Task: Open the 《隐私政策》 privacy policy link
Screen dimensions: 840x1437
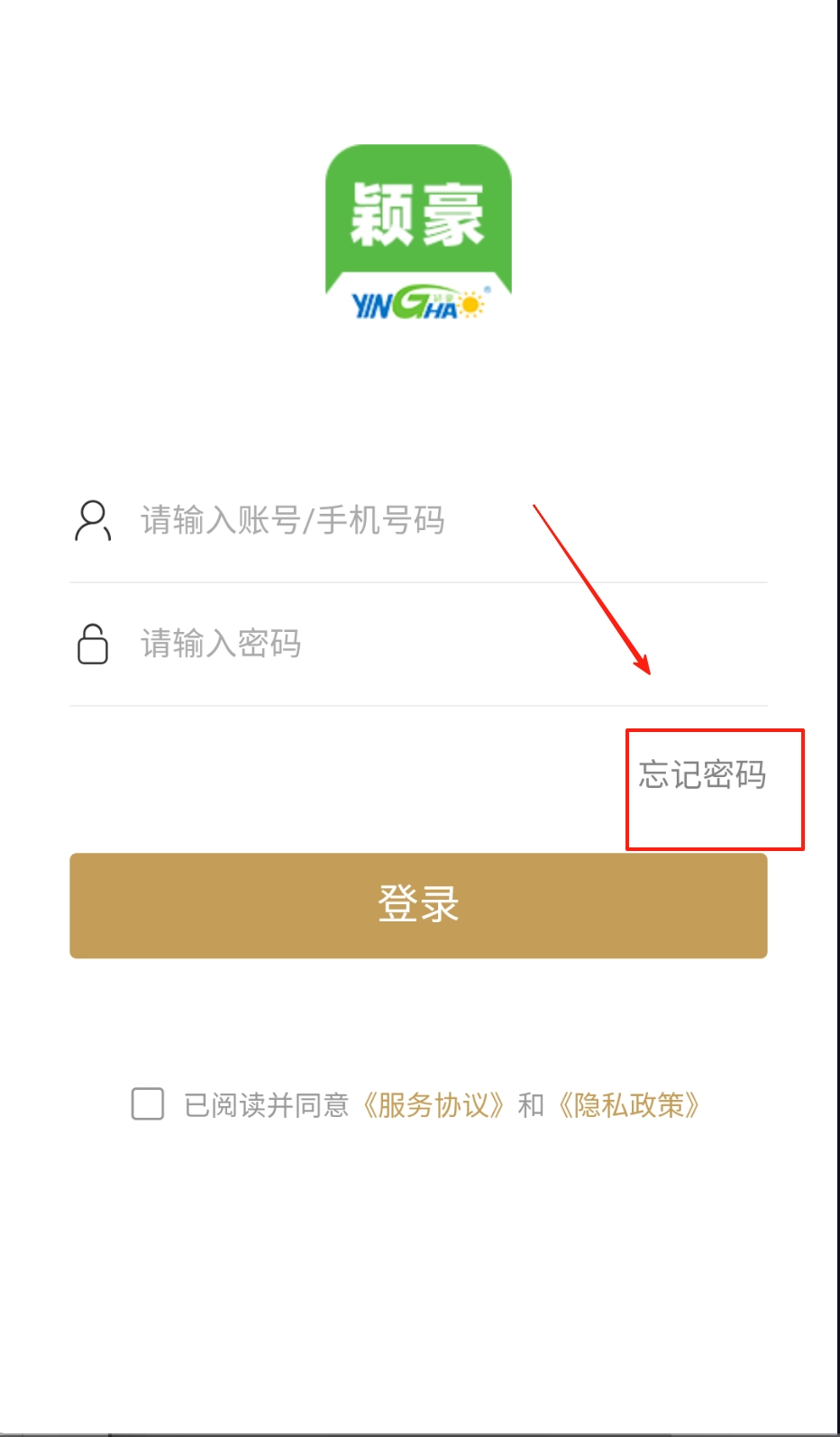Action: point(629,1105)
